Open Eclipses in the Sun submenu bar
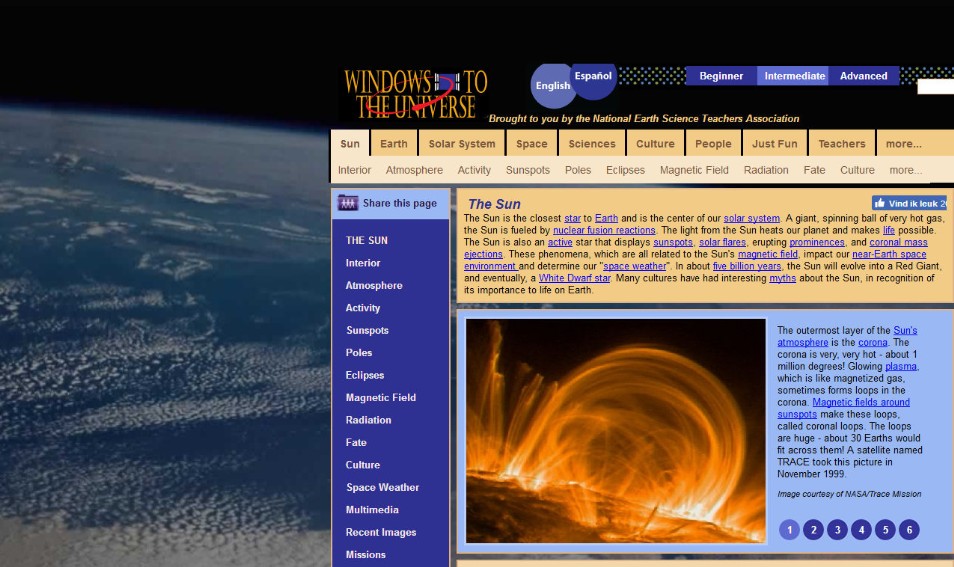 pyautogui.click(x=625, y=170)
